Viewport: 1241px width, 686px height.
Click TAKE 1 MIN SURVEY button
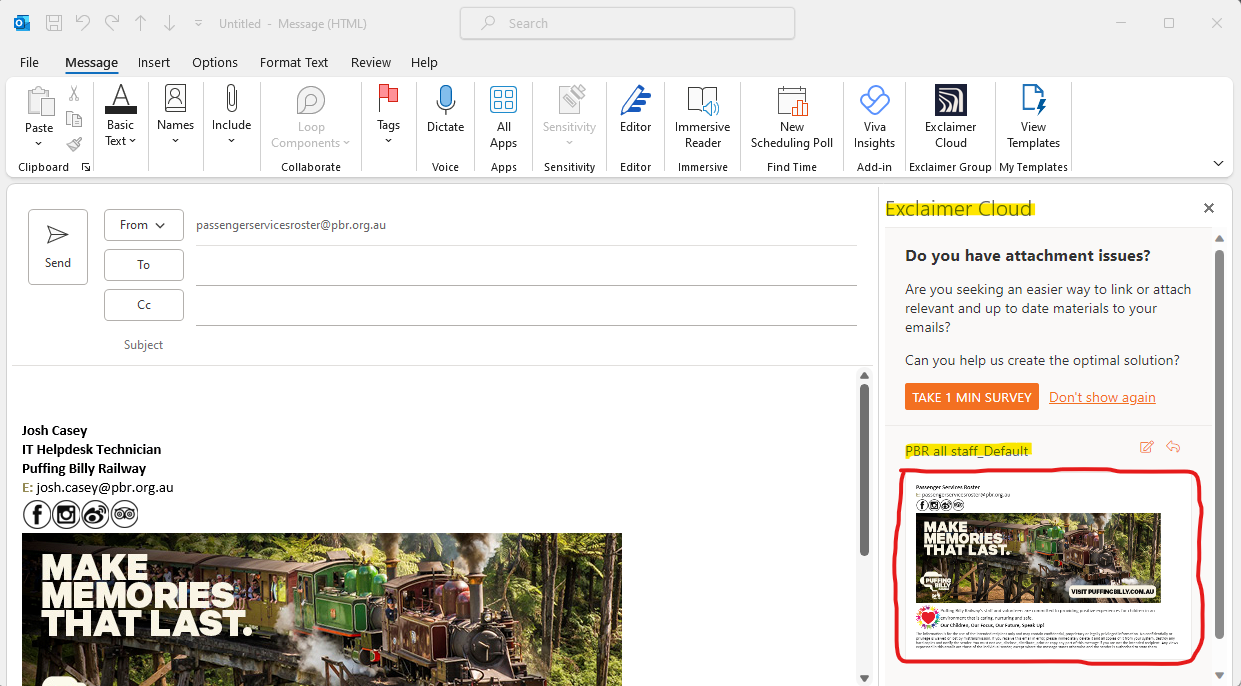pyautogui.click(x=972, y=397)
